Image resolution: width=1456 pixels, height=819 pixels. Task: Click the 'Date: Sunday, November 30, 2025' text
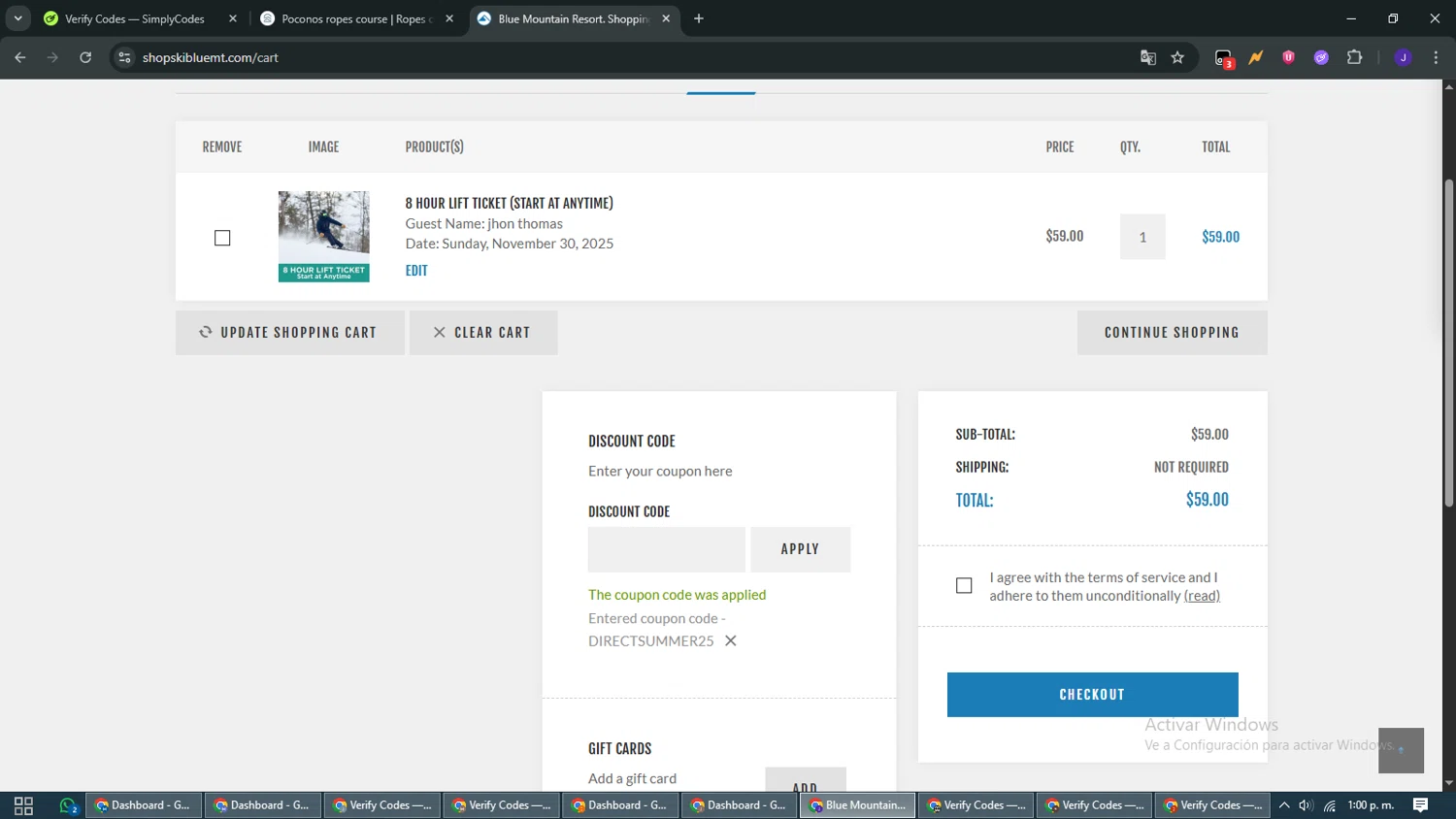click(510, 244)
